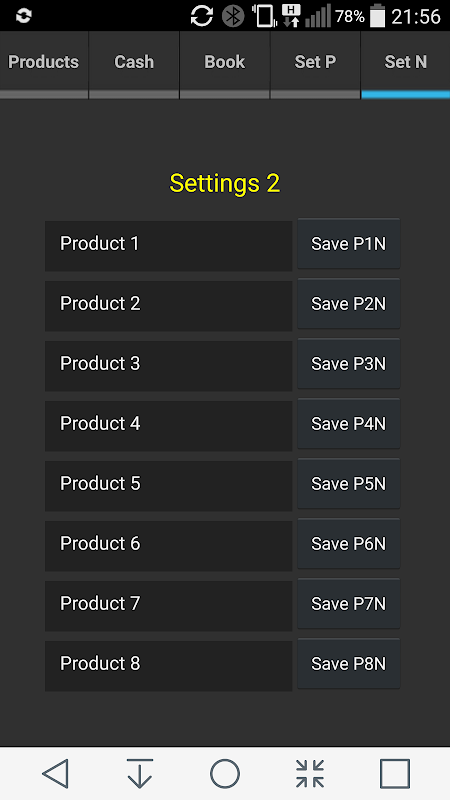
Task: Click the Save P4N button
Action: (x=348, y=423)
